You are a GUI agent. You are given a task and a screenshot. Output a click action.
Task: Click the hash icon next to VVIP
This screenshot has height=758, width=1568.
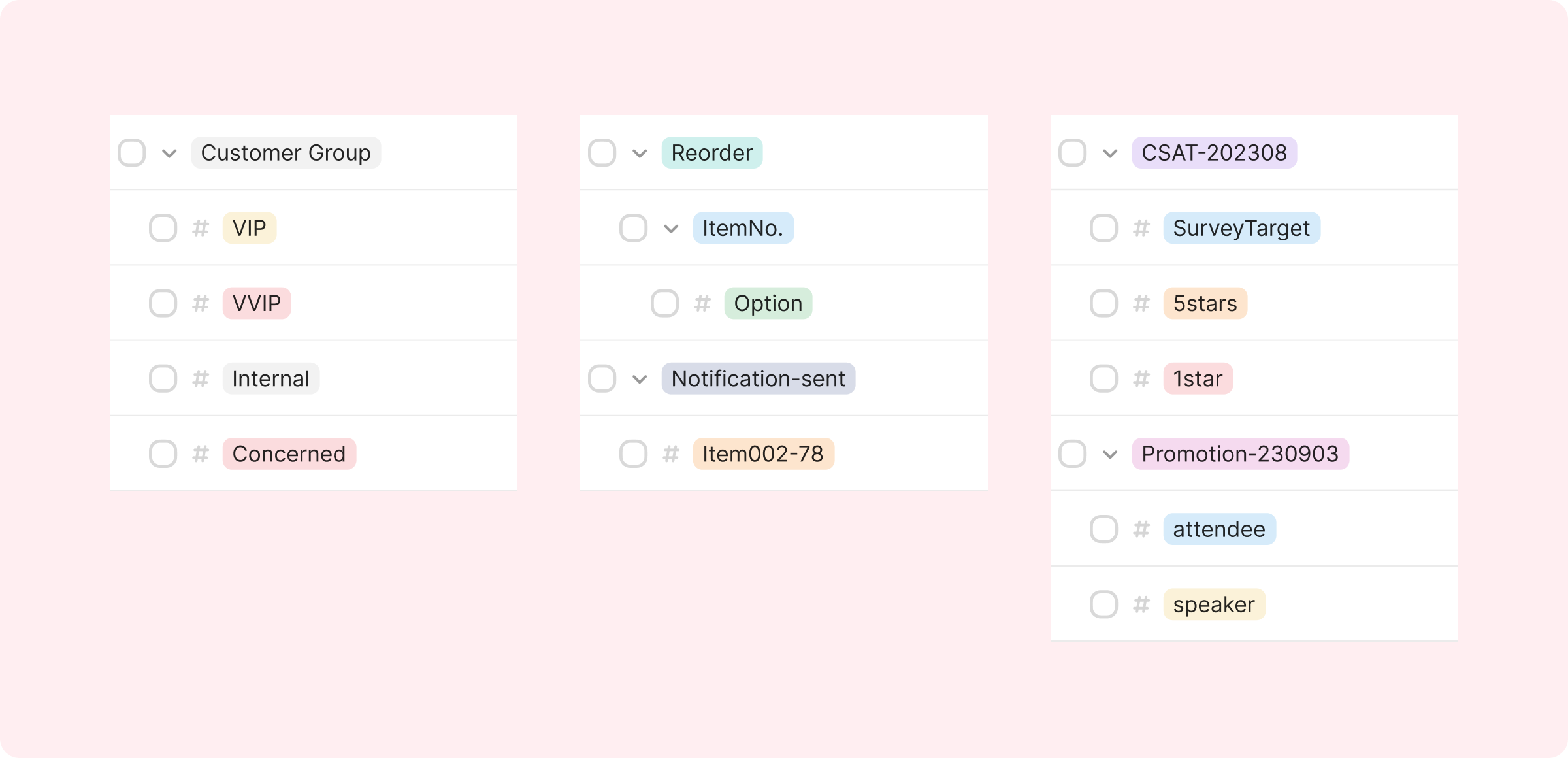[x=201, y=303]
